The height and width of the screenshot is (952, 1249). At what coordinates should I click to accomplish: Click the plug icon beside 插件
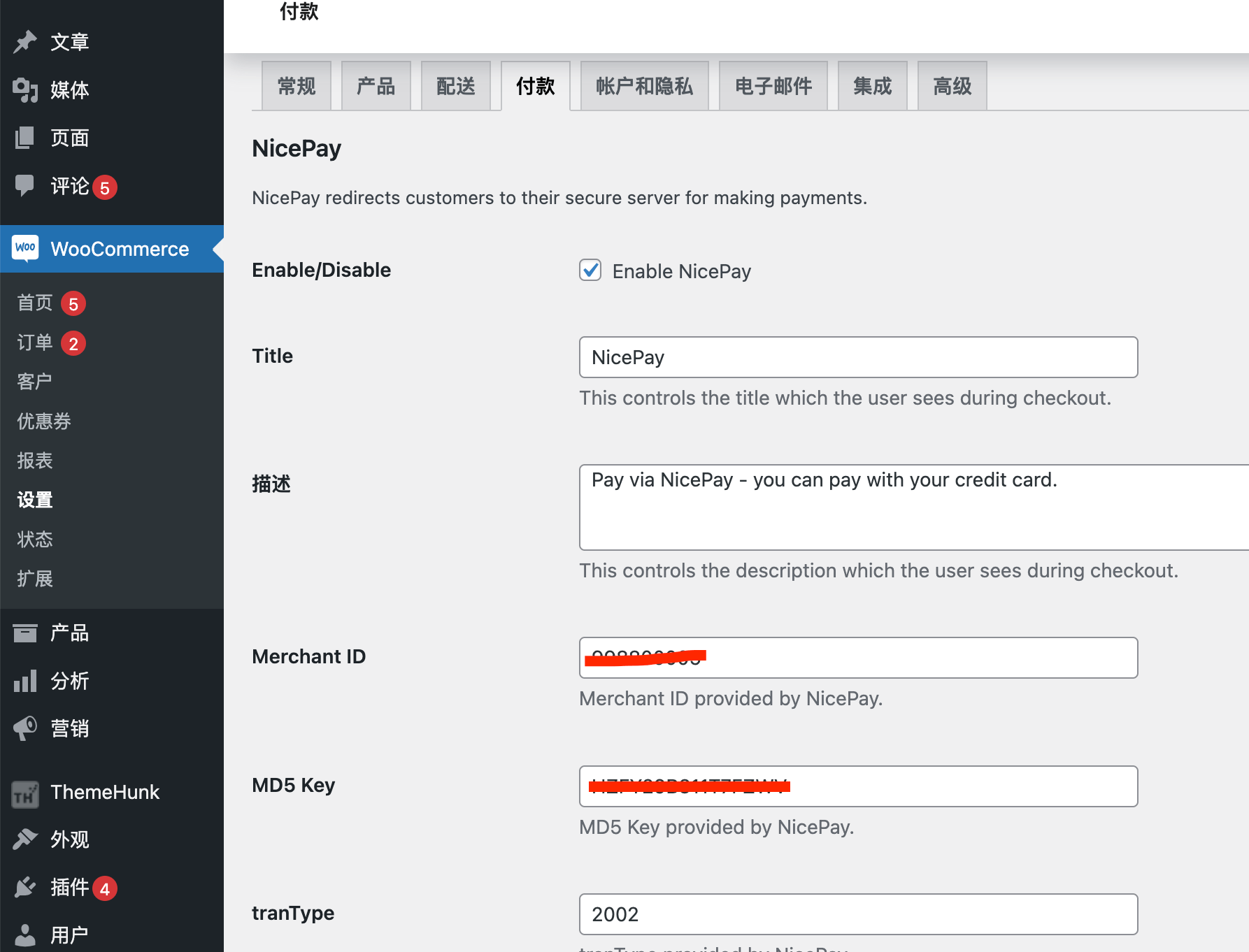[25, 887]
